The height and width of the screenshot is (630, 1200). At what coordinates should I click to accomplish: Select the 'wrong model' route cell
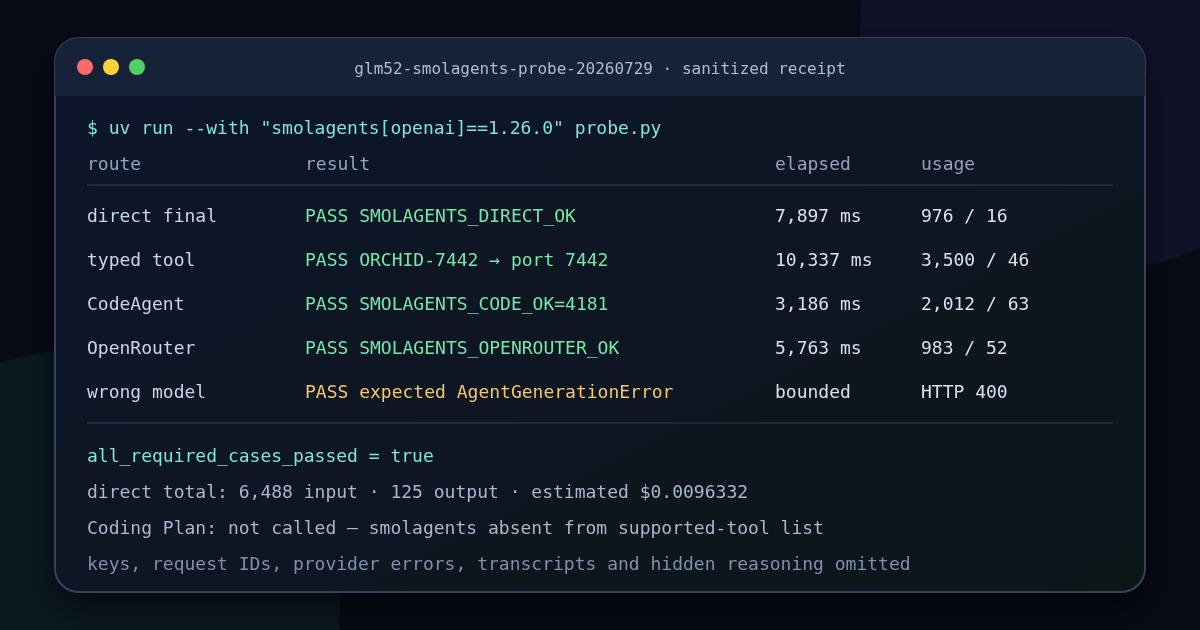coord(146,392)
